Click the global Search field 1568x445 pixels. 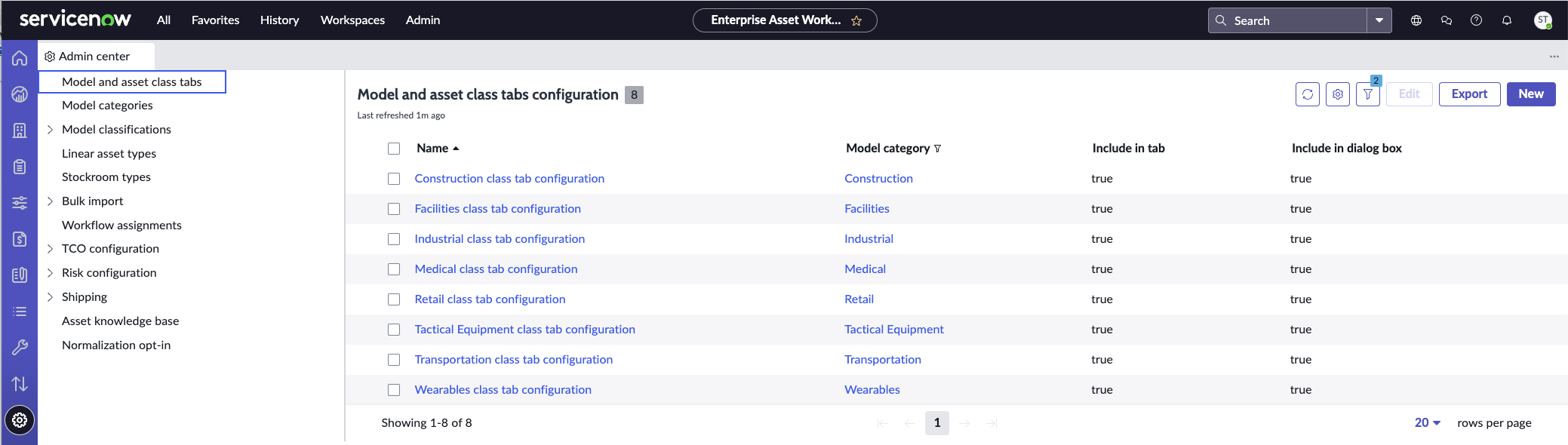click(1287, 20)
